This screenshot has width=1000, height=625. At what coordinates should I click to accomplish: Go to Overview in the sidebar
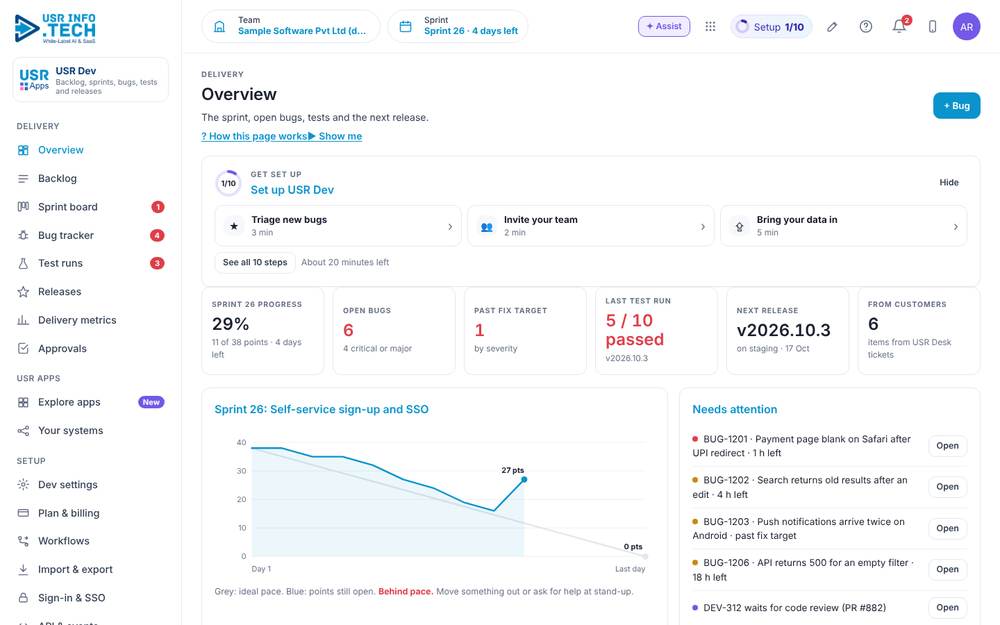[x=91, y=150]
